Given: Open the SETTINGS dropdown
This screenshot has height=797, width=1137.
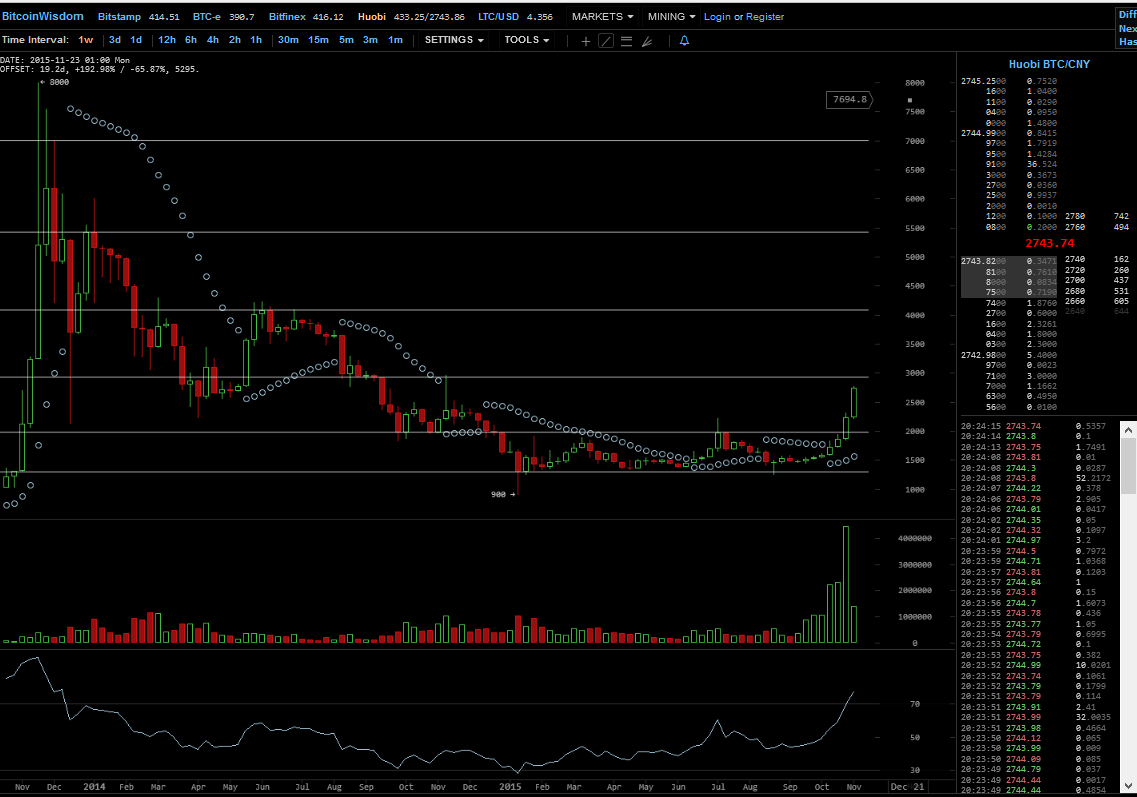Looking at the screenshot, I should [x=454, y=40].
